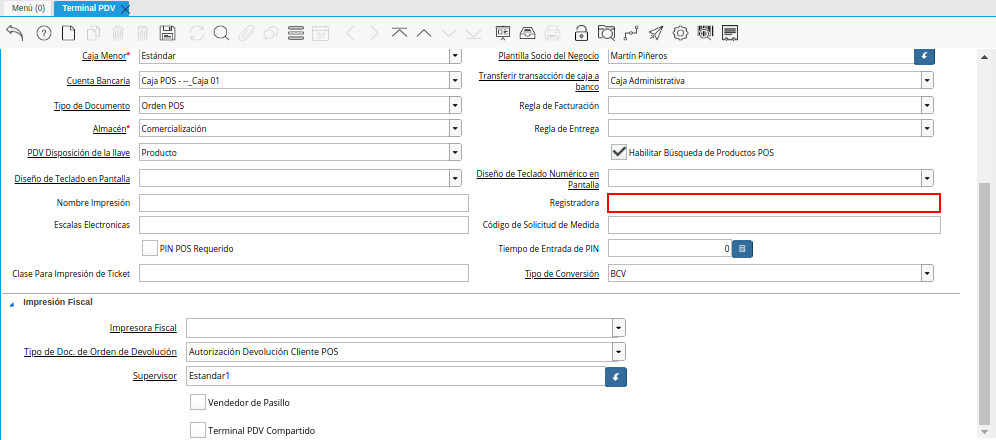996x440 pixels.
Task: Tick the Terminal PDV Compartido checkbox
Action: click(x=198, y=430)
